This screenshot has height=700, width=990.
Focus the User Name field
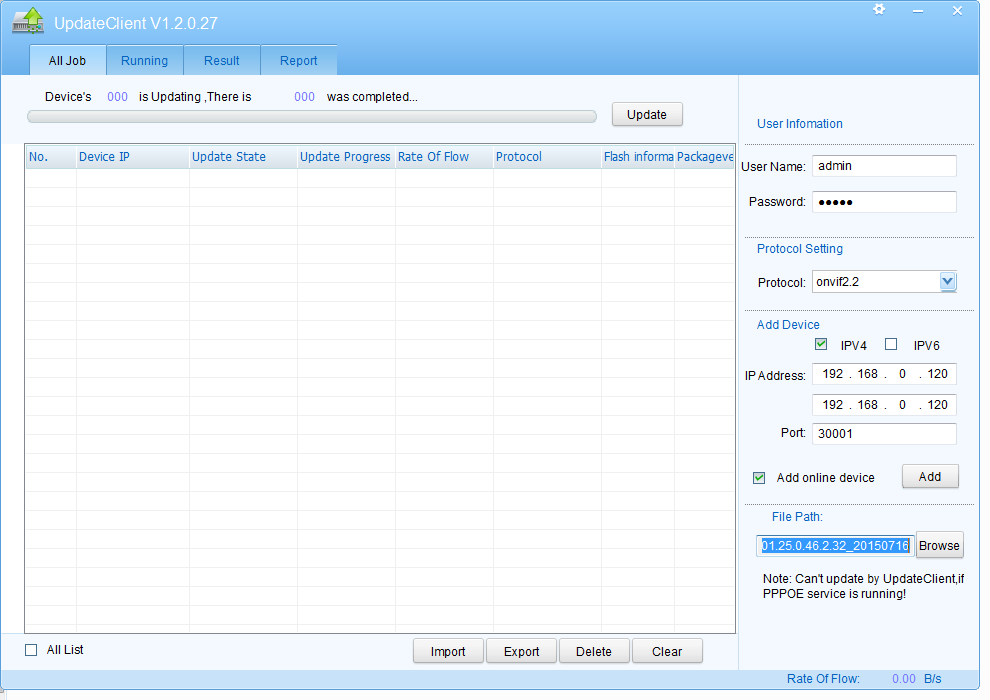(x=884, y=166)
